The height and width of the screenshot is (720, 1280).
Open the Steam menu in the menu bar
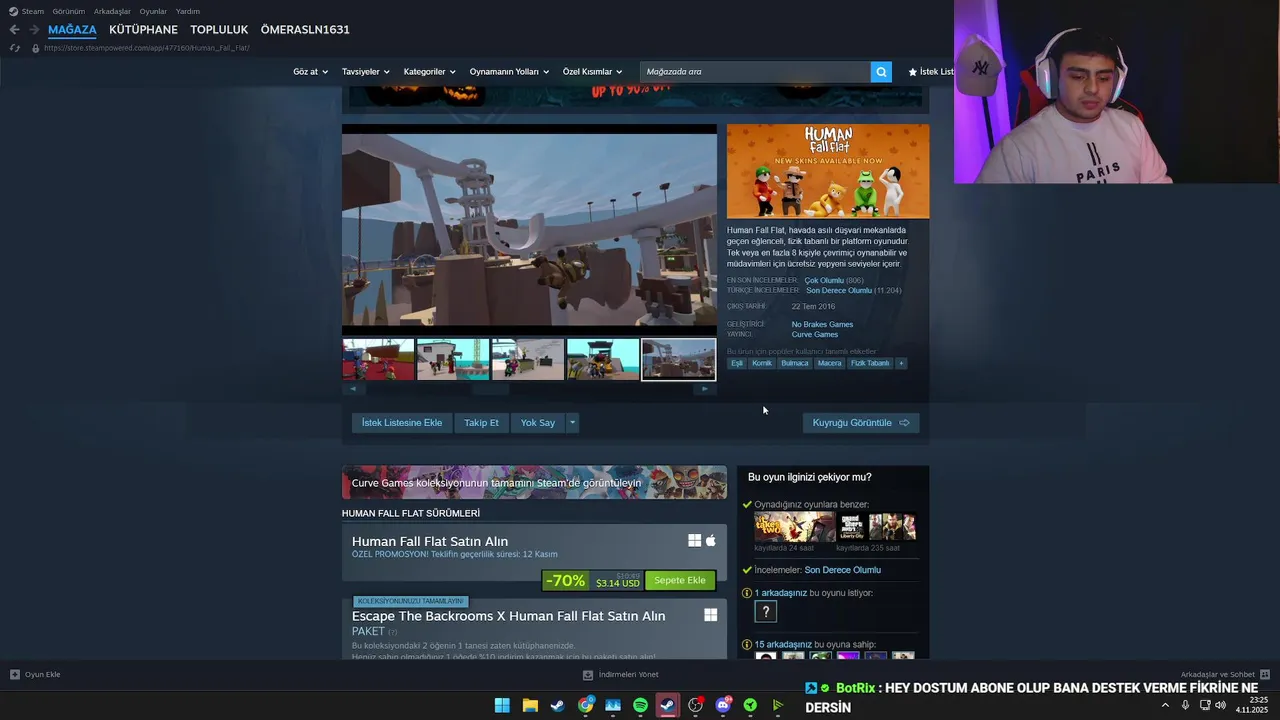(x=32, y=11)
